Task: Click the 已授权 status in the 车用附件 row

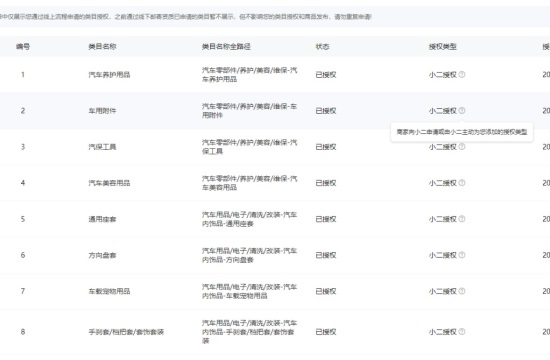Action: [x=326, y=111]
